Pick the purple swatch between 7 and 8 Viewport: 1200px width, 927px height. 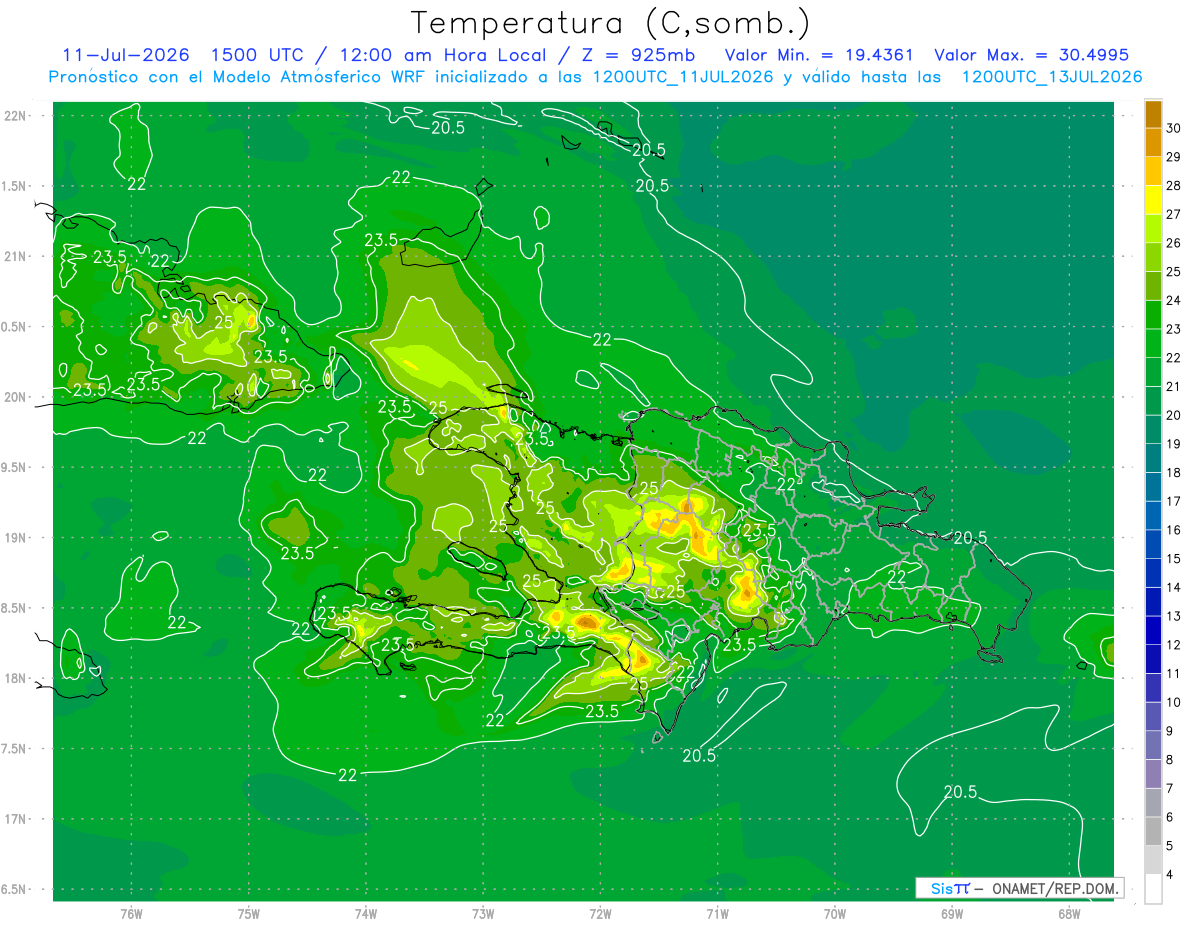pos(1153,774)
